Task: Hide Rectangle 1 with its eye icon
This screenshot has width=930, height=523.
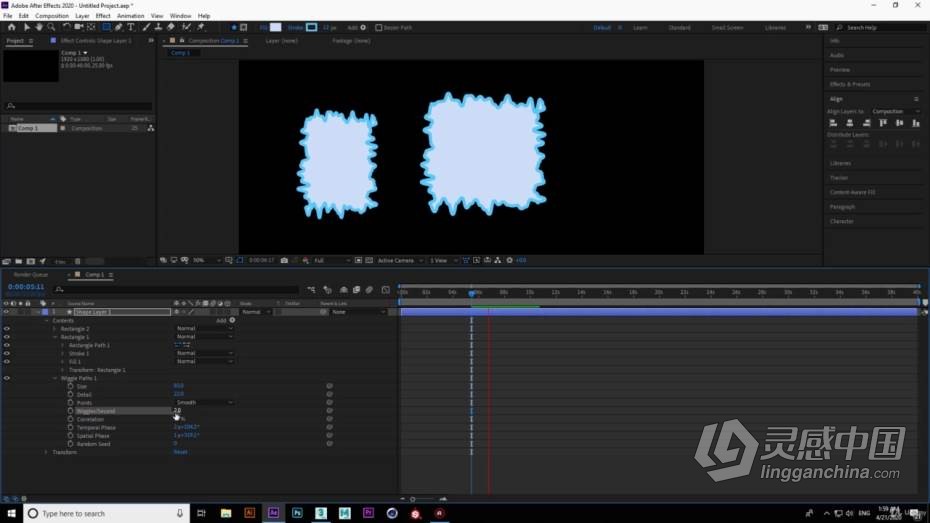Action: coord(7,337)
